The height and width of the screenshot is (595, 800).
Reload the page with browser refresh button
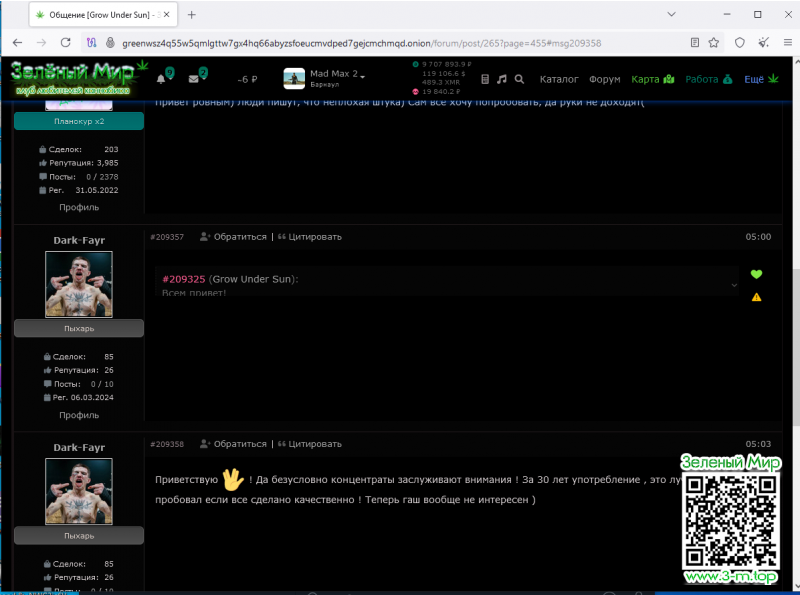(x=66, y=43)
